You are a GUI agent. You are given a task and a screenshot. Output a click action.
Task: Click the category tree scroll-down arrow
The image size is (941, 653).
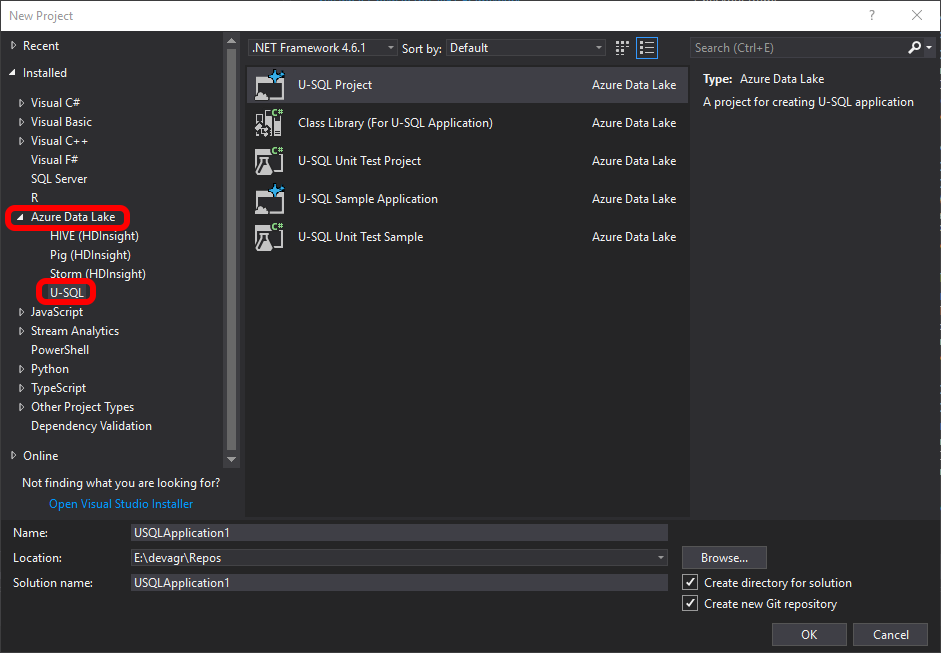click(x=231, y=460)
